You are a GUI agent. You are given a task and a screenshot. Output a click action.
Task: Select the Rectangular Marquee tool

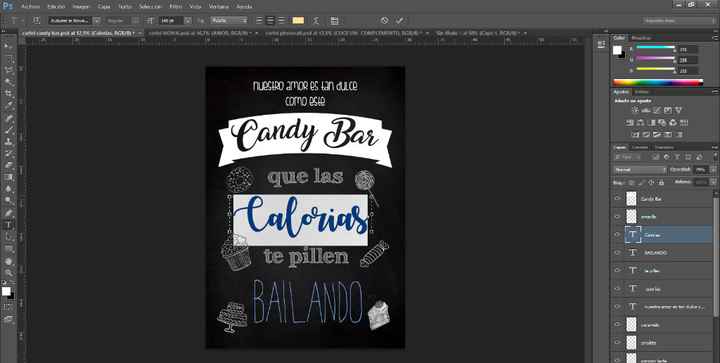(9, 58)
